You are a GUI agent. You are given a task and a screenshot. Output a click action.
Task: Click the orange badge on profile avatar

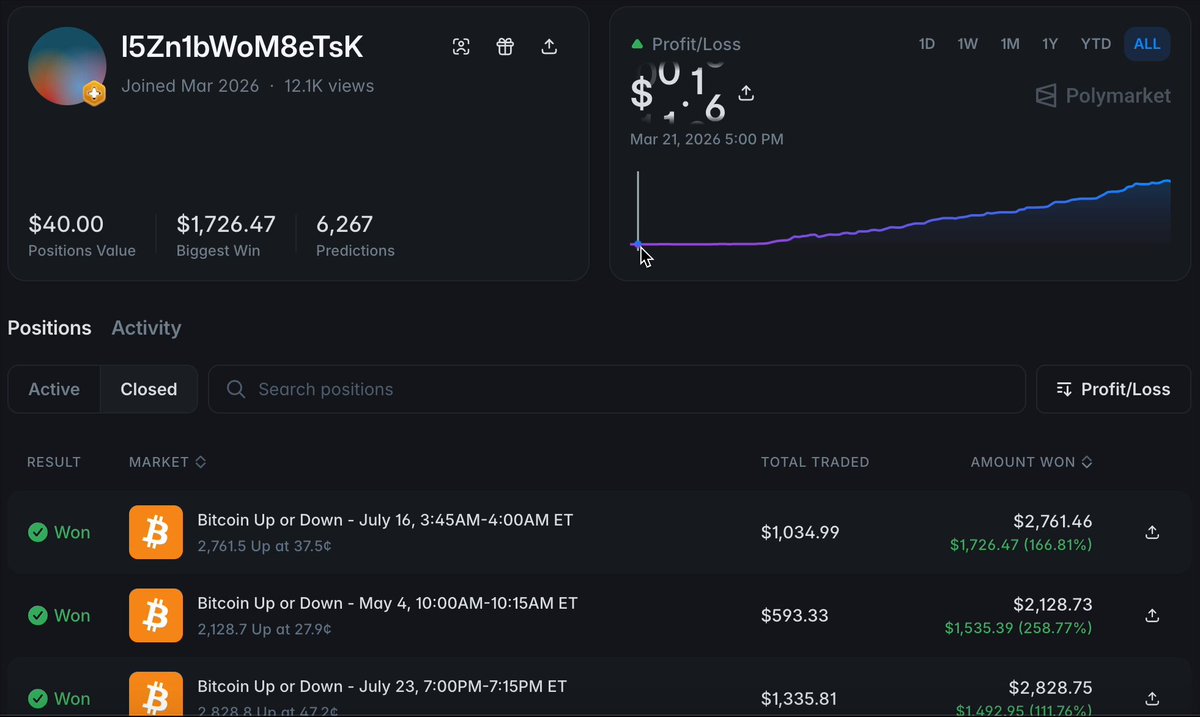(x=94, y=93)
